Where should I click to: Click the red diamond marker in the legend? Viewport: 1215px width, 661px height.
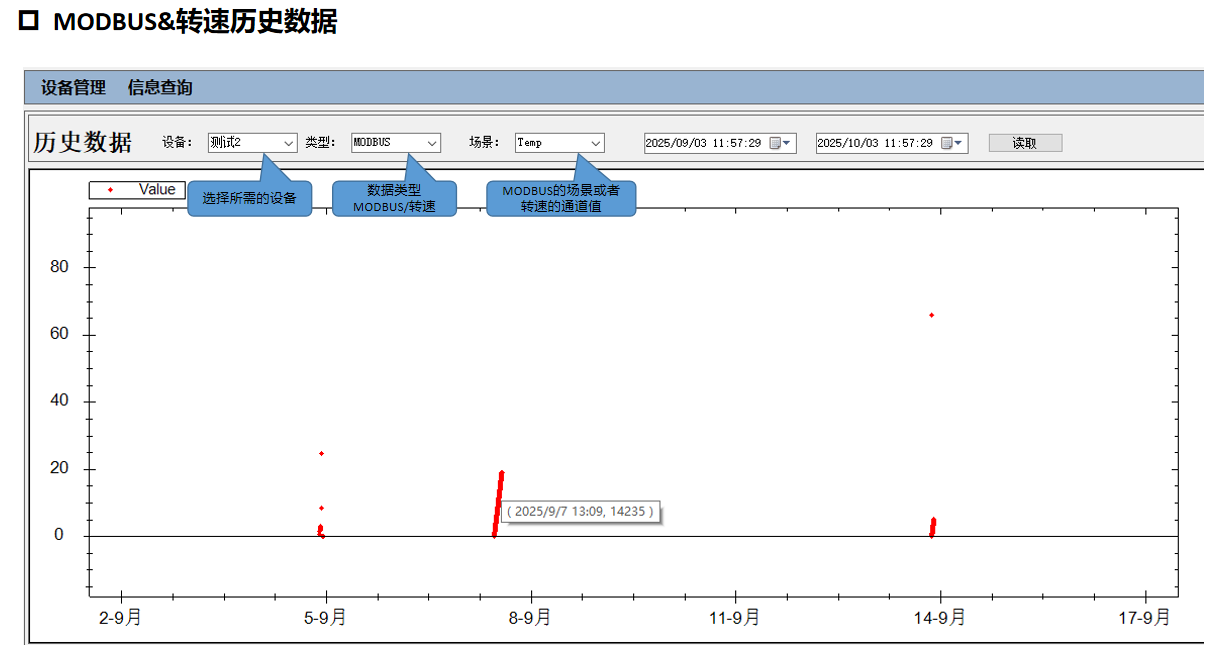pos(110,190)
